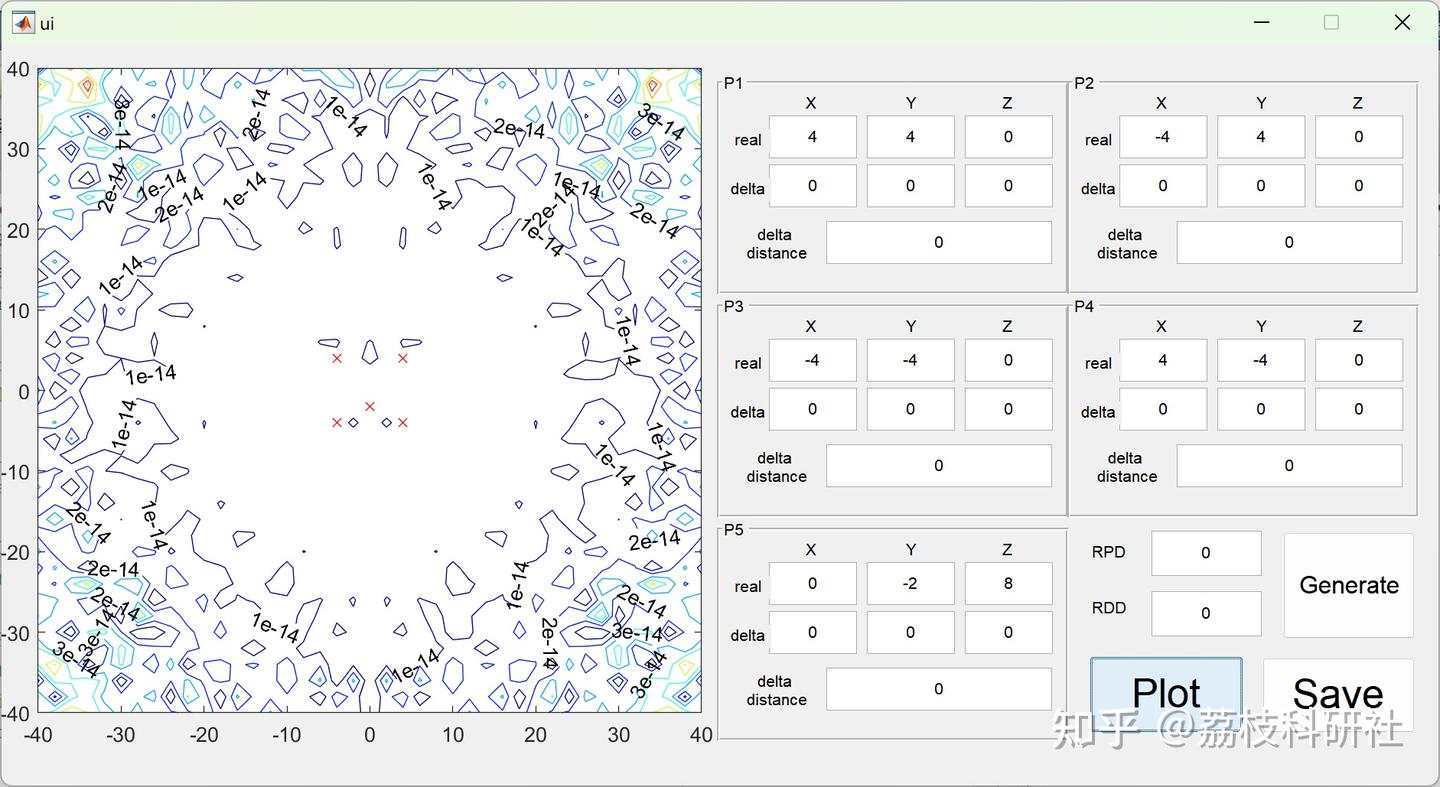Click the P1 delta distance field
Screen dimensions: 1440x787
point(939,242)
